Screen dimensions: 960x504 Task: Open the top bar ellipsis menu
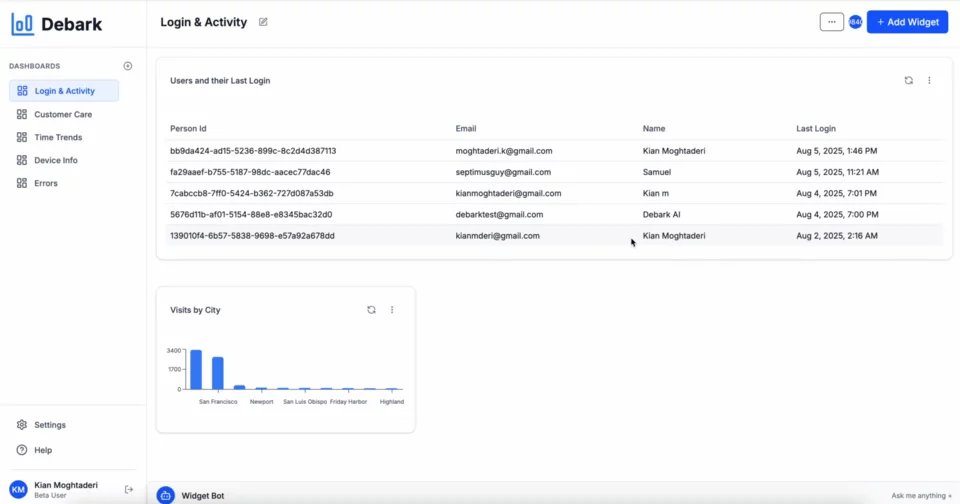(831, 22)
